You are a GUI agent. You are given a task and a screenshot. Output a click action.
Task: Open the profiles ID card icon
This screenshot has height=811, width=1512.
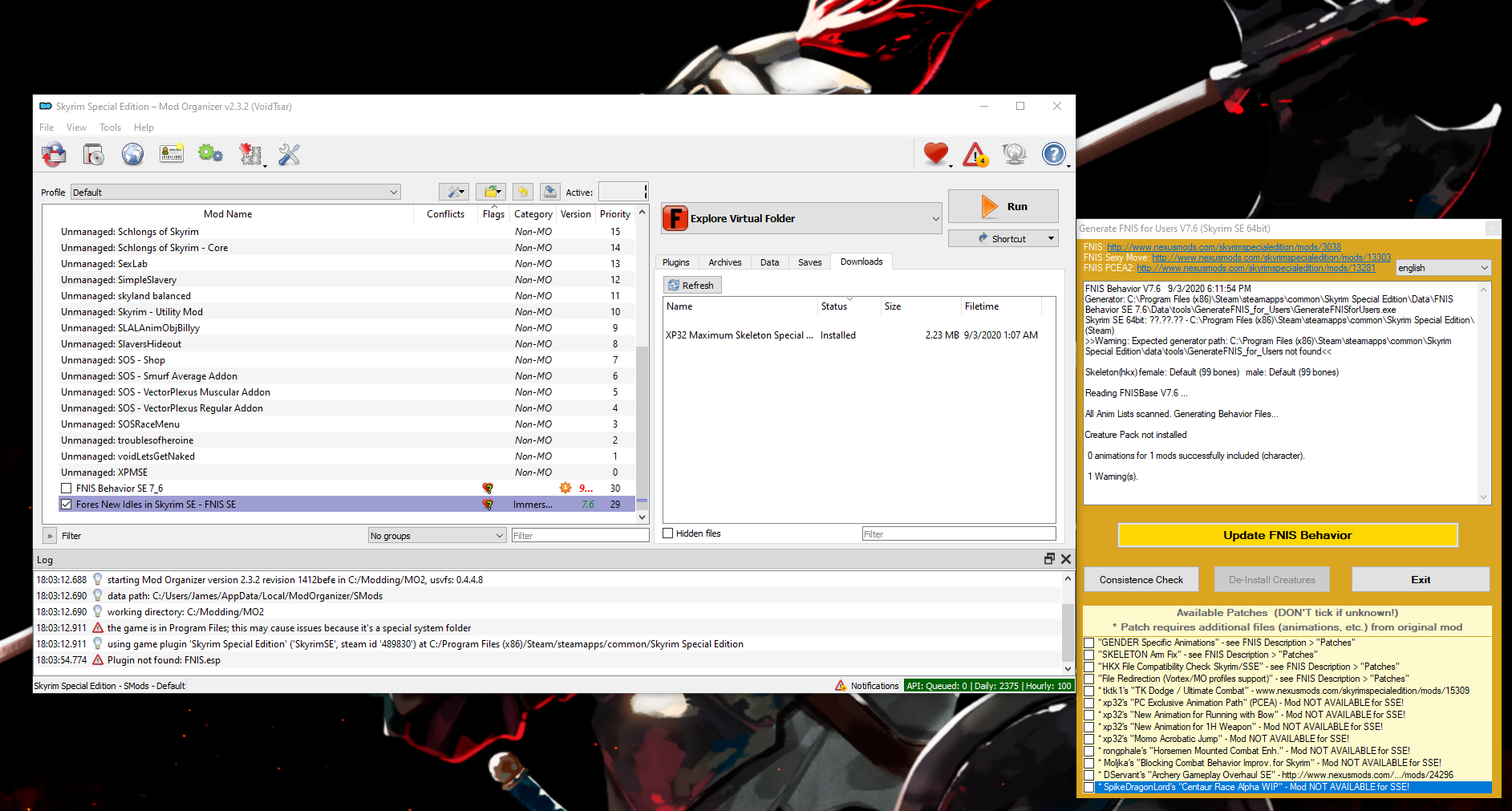point(172,154)
